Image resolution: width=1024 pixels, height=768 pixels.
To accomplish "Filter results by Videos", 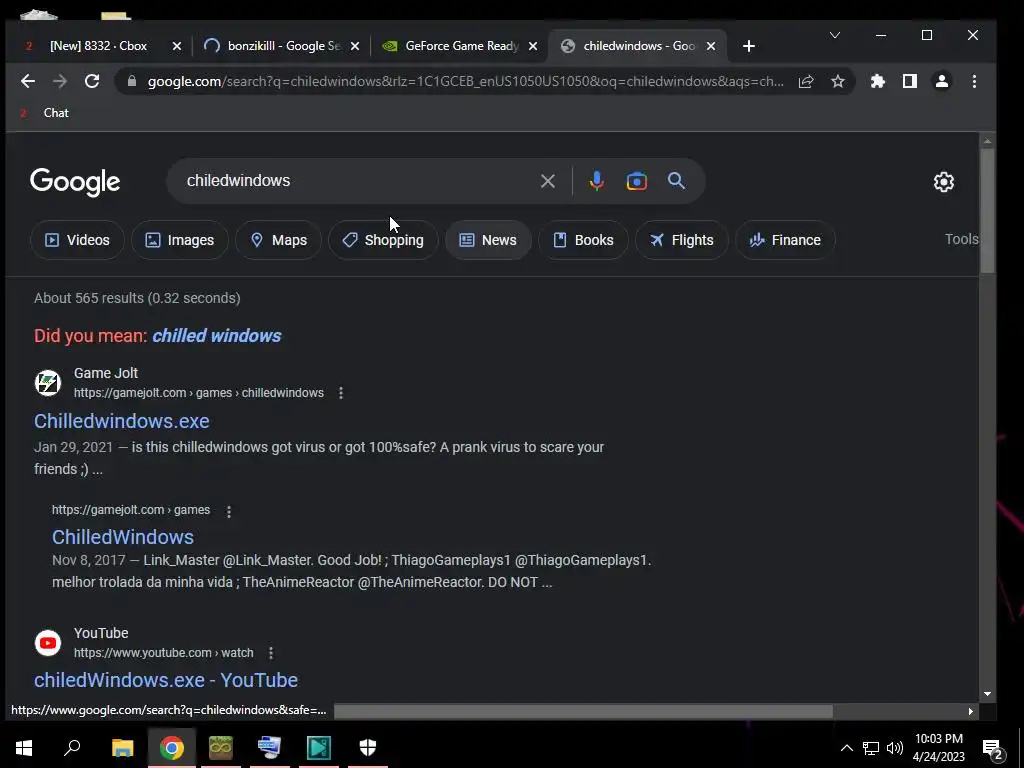I will [77, 240].
